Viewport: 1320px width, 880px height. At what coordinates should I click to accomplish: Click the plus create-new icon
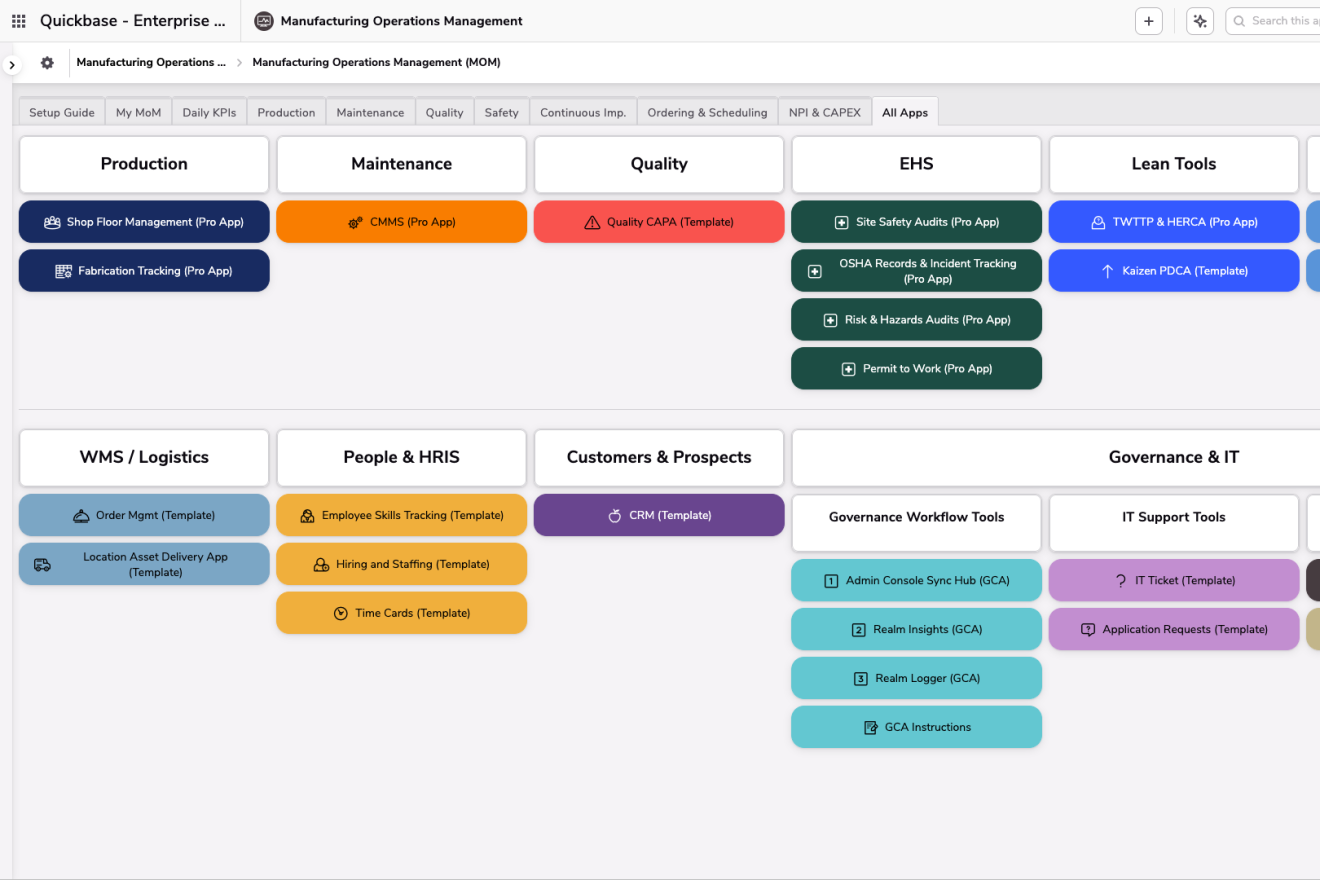pos(1149,21)
